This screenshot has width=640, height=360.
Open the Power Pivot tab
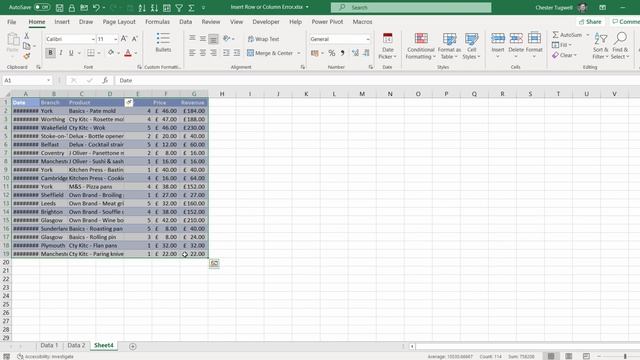tap(327, 22)
